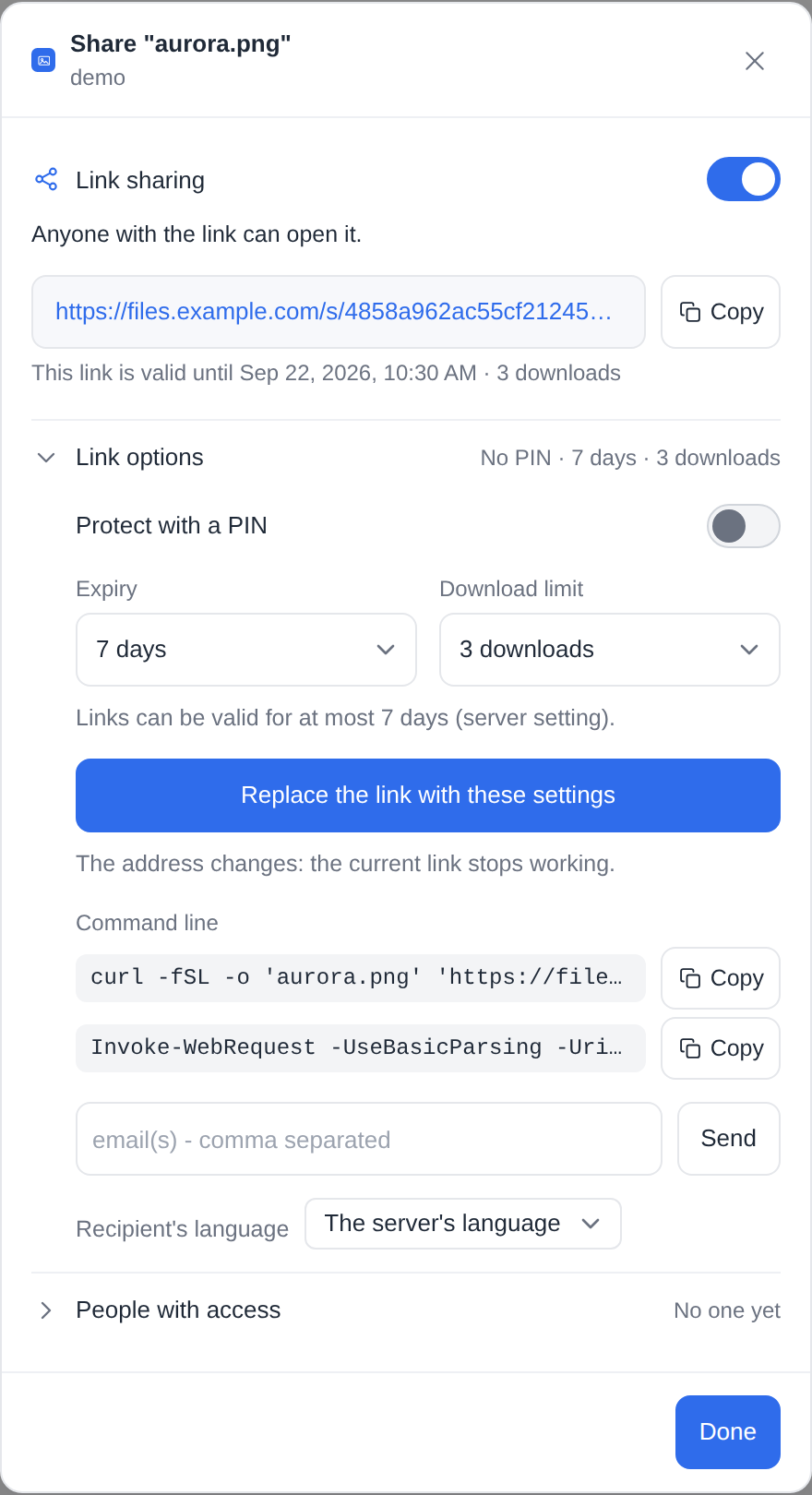
Task: Open the Download limit dropdown
Action: click(x=610, y=650)
